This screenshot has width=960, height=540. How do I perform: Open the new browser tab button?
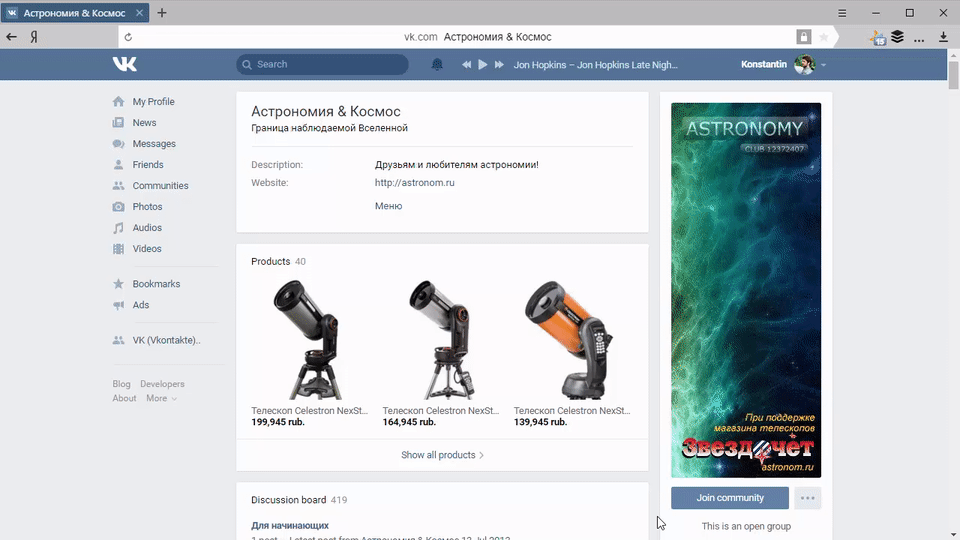[162, 13]
